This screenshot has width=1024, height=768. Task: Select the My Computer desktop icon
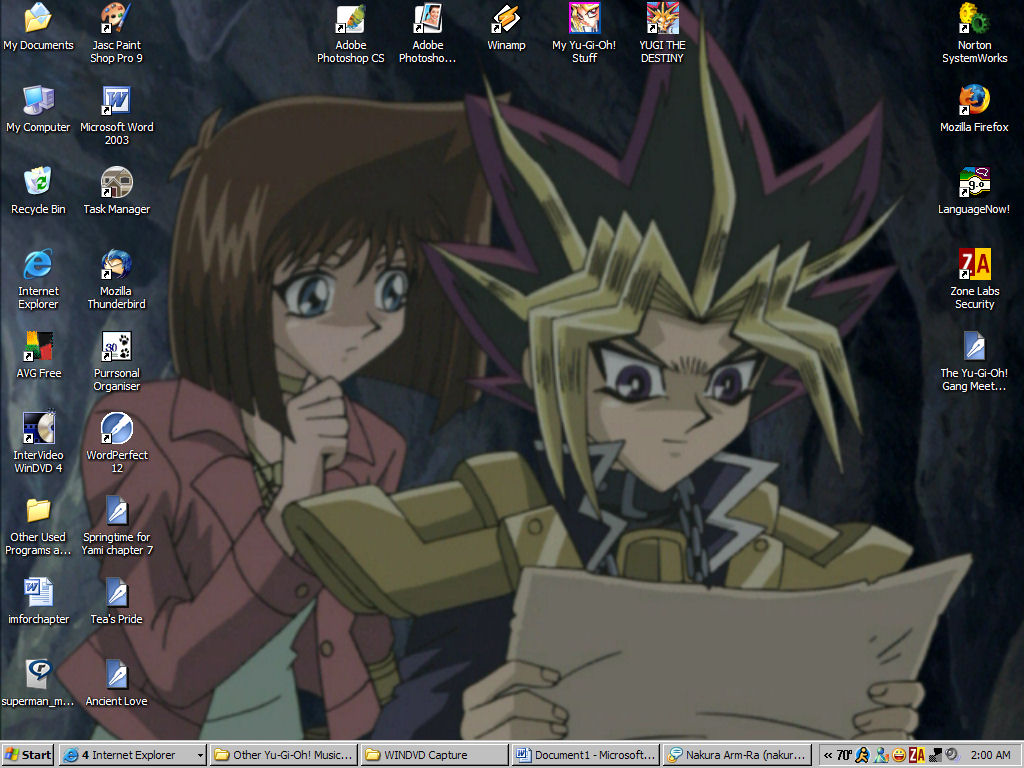[x=38, y=111]
